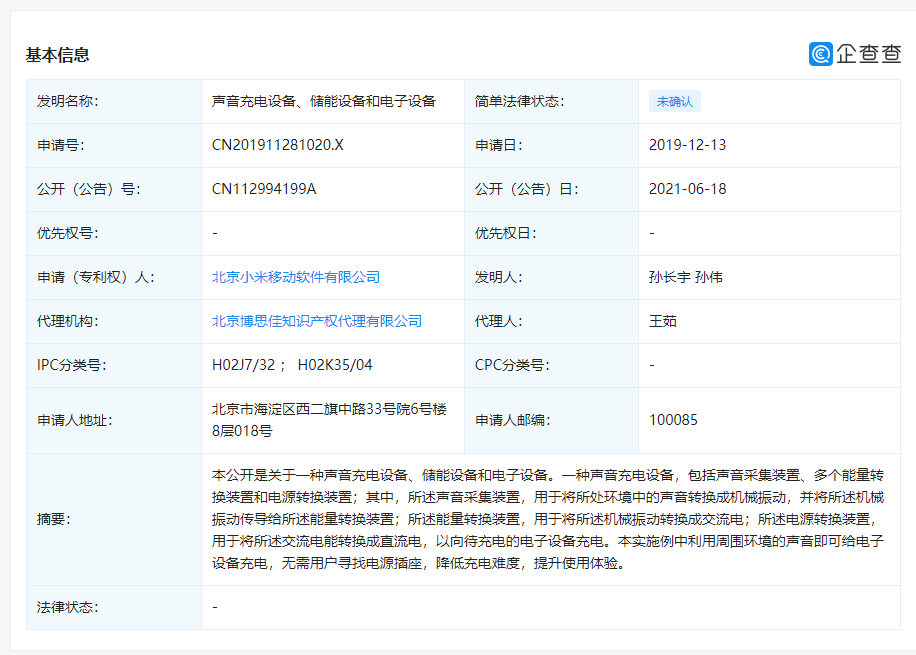This screenshot has height=655, width=916.
Task: Click the 法律状态 label cell
Action: 114,607
